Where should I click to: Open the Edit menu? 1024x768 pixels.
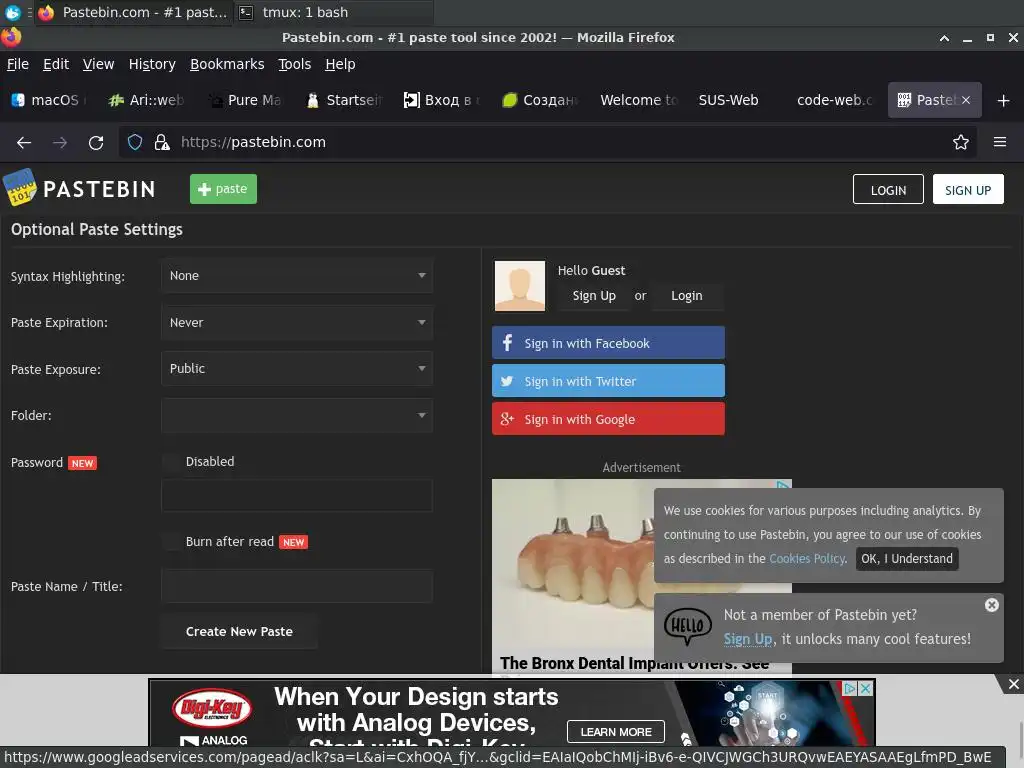(x=56, y=64)
